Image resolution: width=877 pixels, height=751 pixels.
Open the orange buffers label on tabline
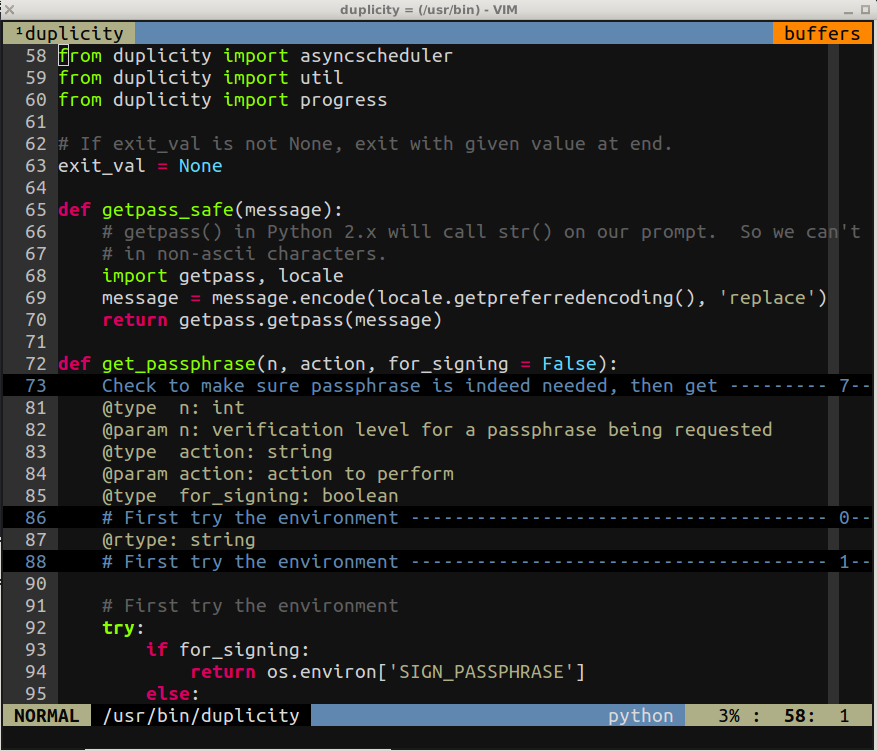821,32
